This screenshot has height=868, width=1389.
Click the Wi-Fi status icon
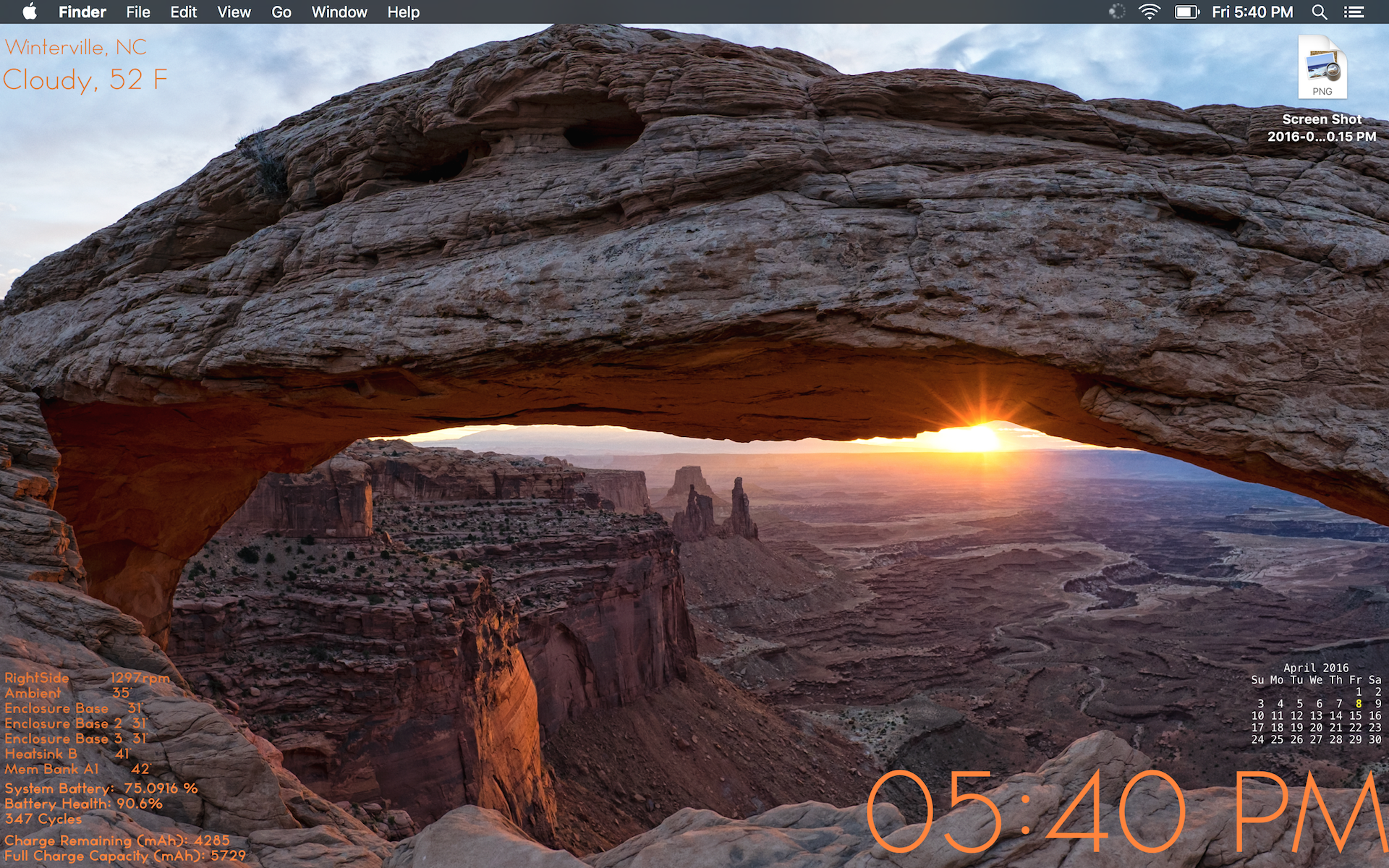(1149, 12)
